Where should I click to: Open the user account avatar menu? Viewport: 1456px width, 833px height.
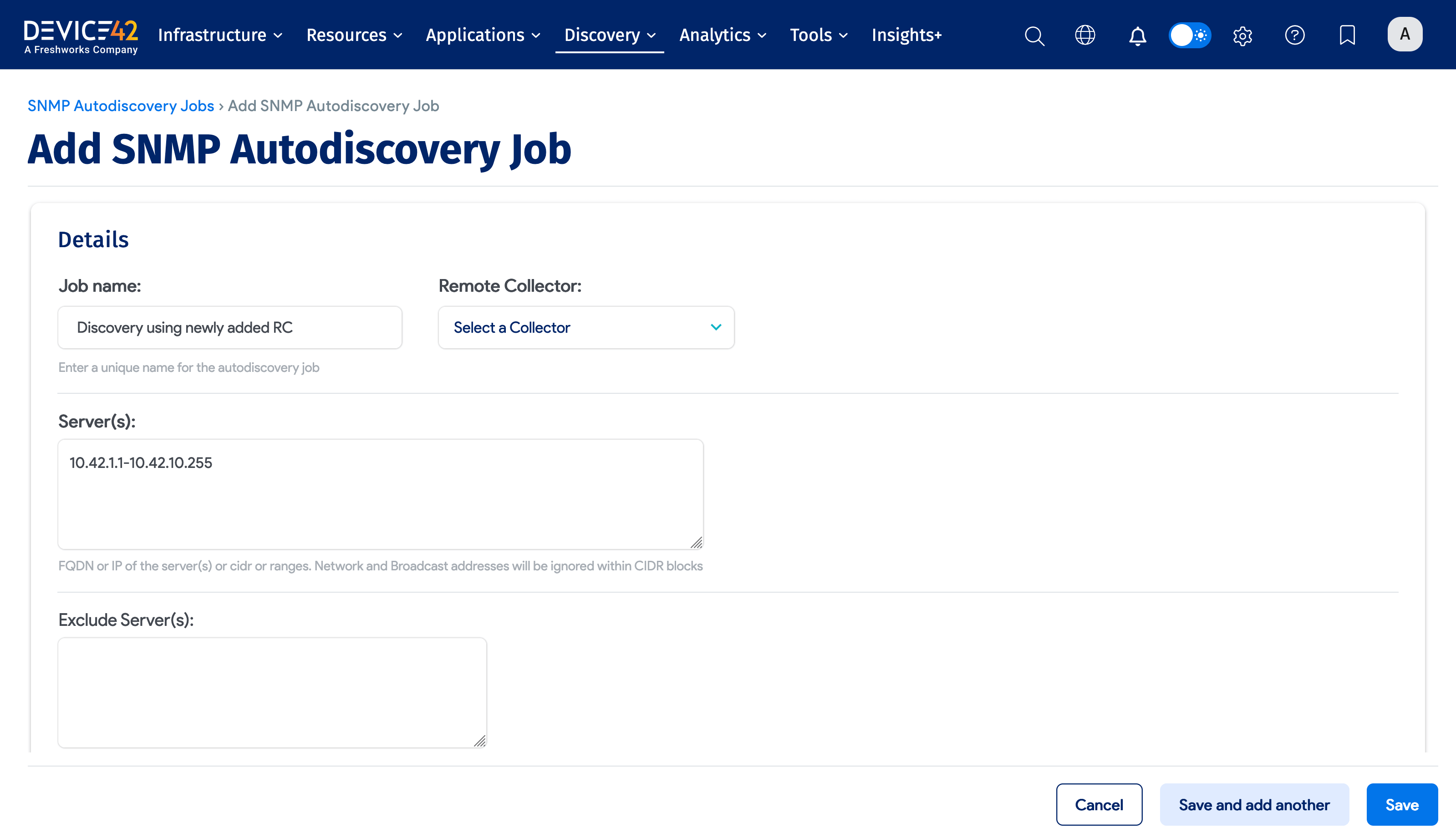coord(1405,34)
